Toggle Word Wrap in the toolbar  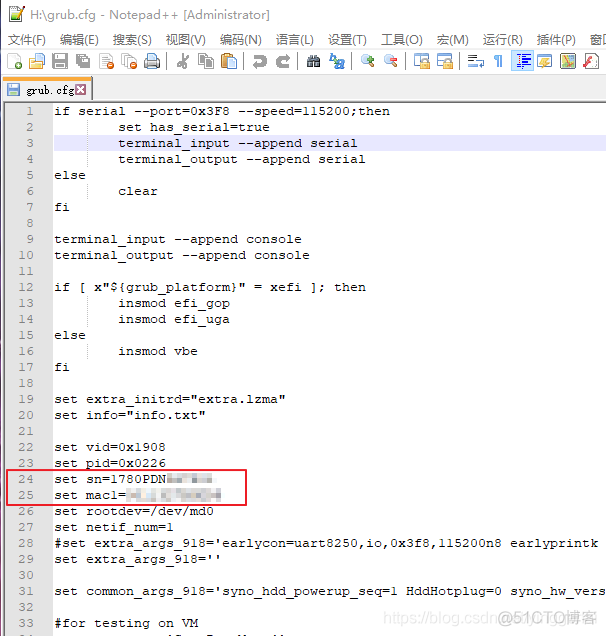coord(476,62)
